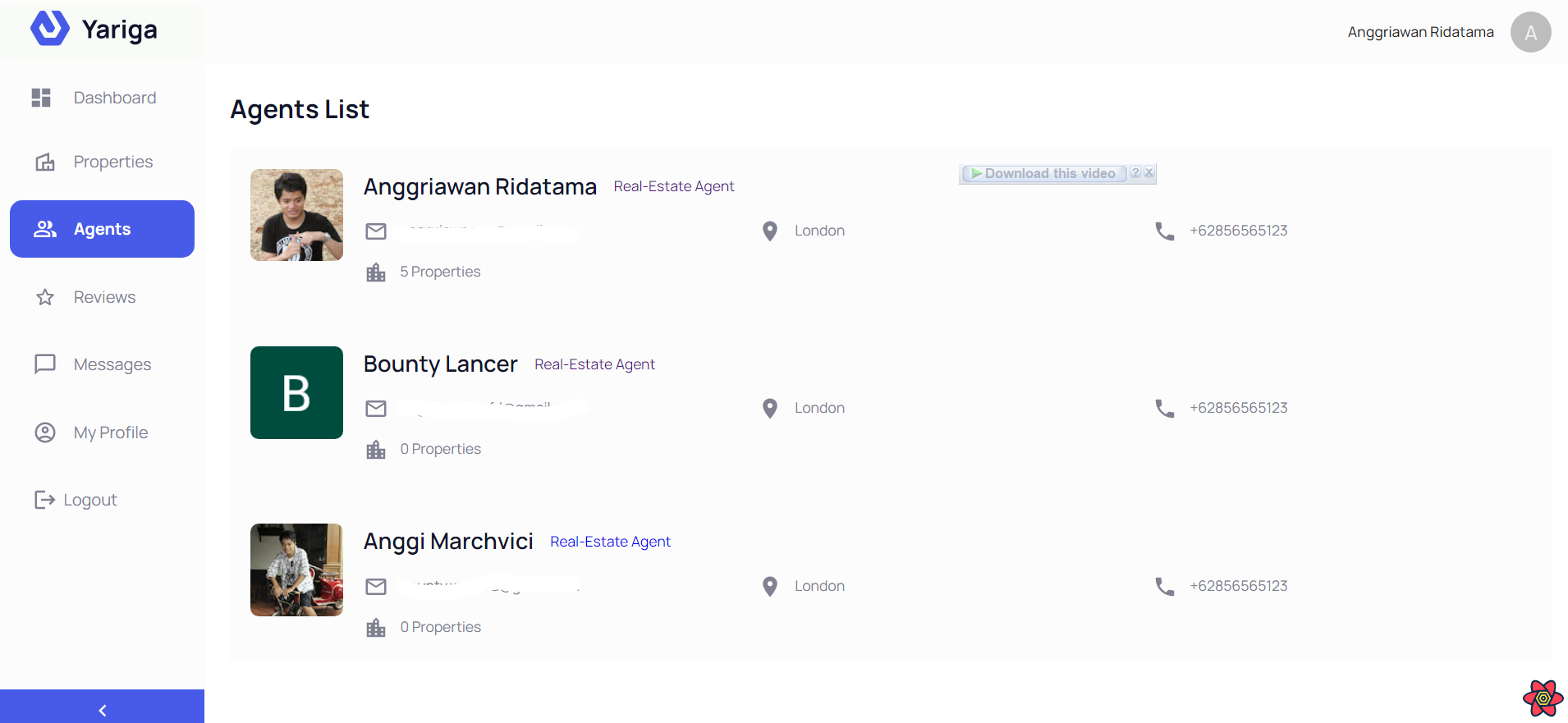Open agent Anggi Marchvici
1568x723 pixels.
coord(448,542)
